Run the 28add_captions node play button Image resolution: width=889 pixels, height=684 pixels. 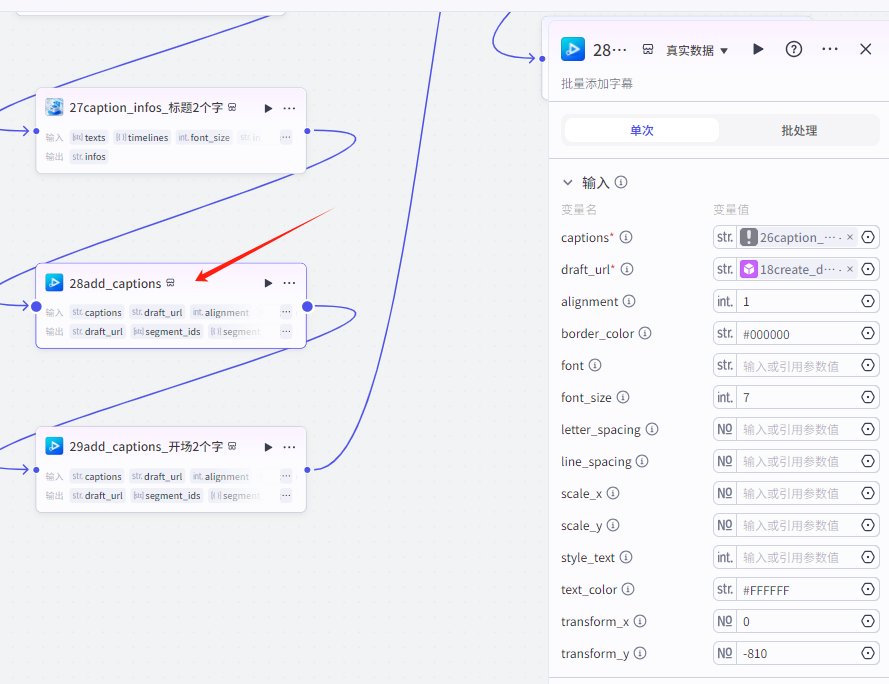[x=268, y=284]
